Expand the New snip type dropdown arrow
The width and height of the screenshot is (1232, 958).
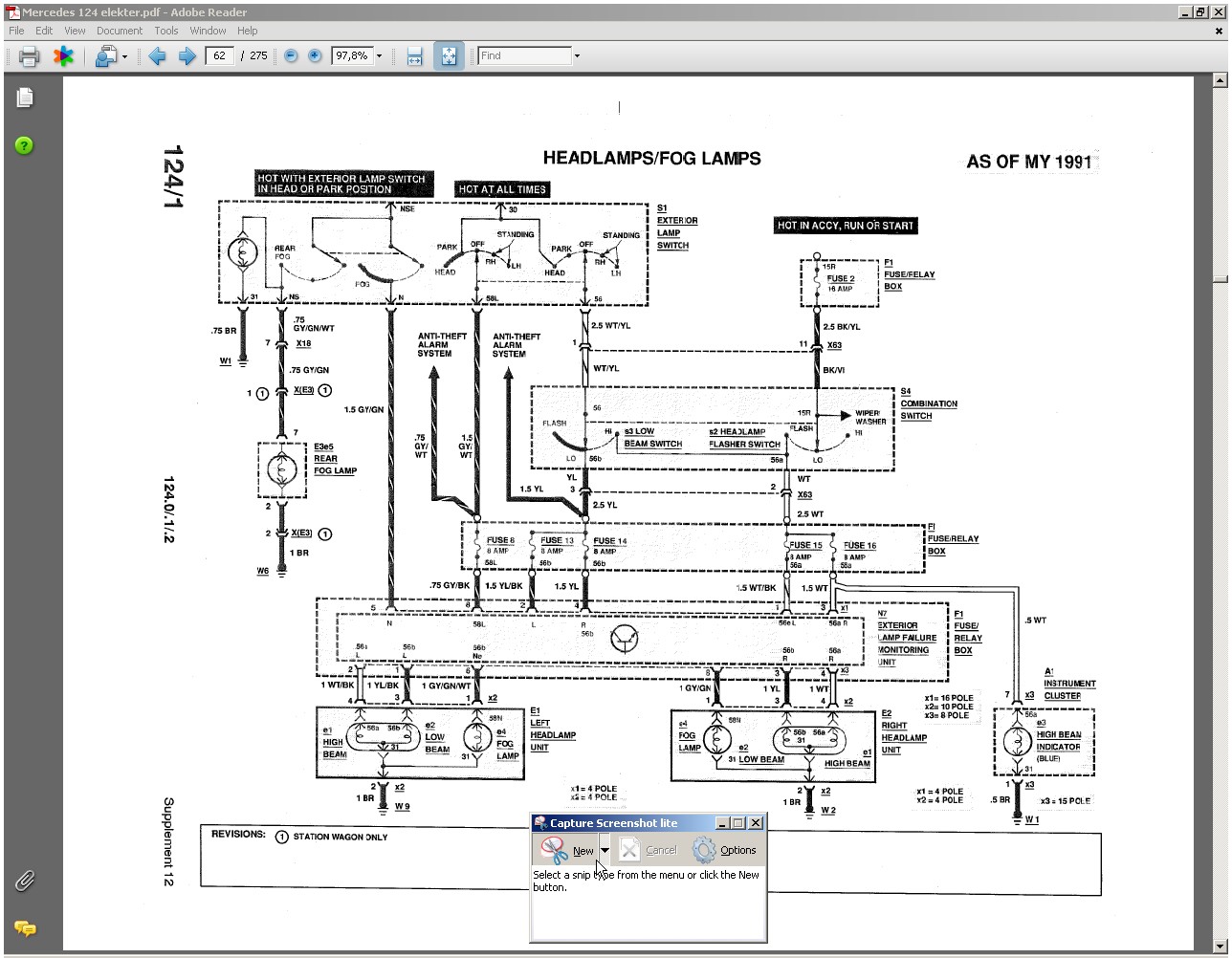click(x=604, y=850)
